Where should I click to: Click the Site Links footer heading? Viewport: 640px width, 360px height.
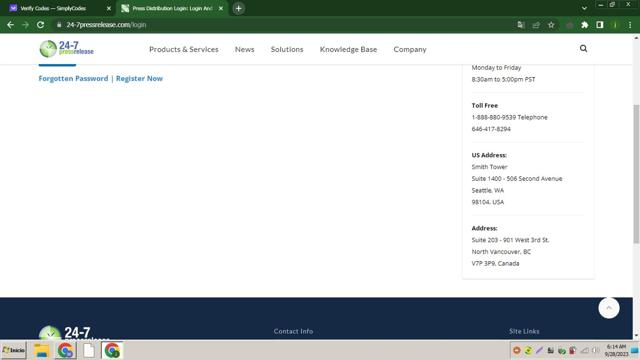coord(524,331)
